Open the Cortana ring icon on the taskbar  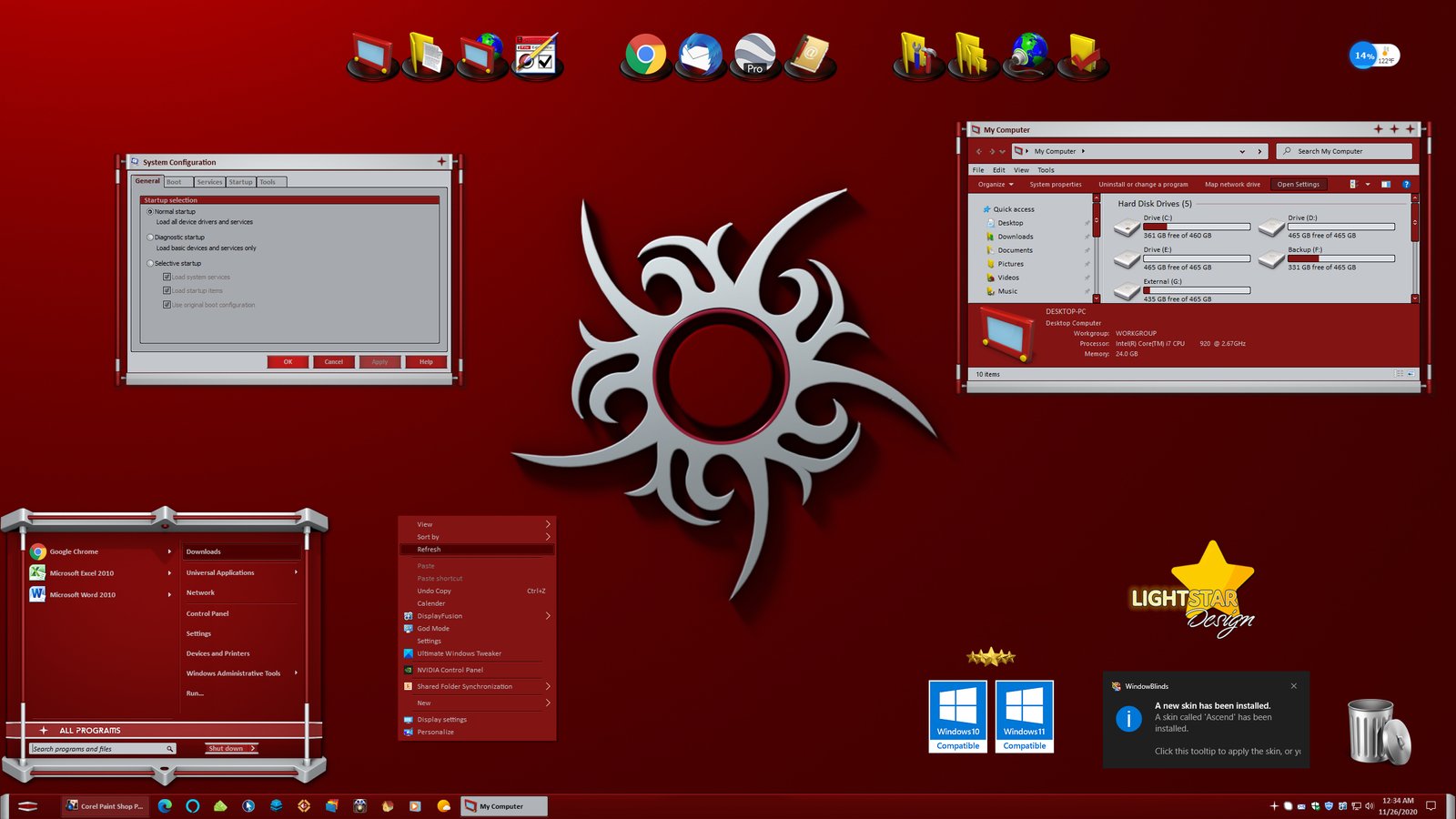point(193,805)
